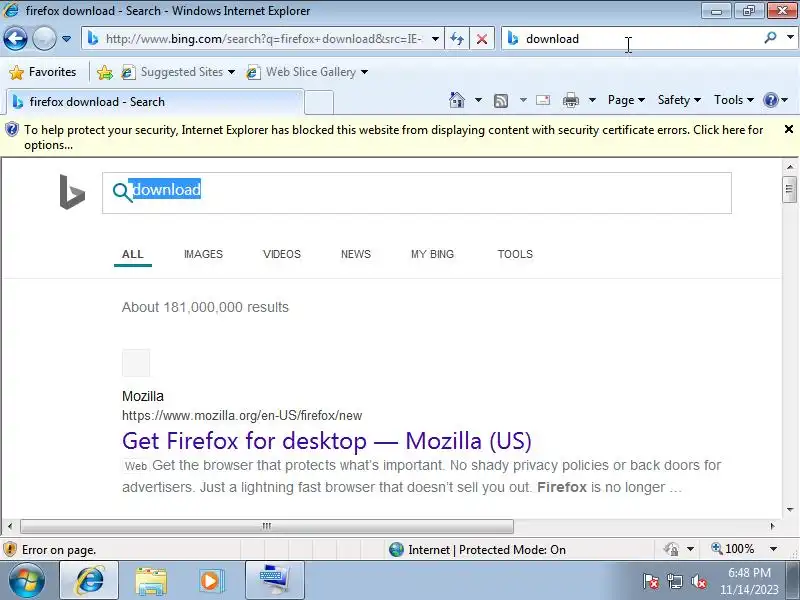Viewport: 800px width, 600px height.
Task: Switch to the NEWS tab
Action: (x=356, y=254)
